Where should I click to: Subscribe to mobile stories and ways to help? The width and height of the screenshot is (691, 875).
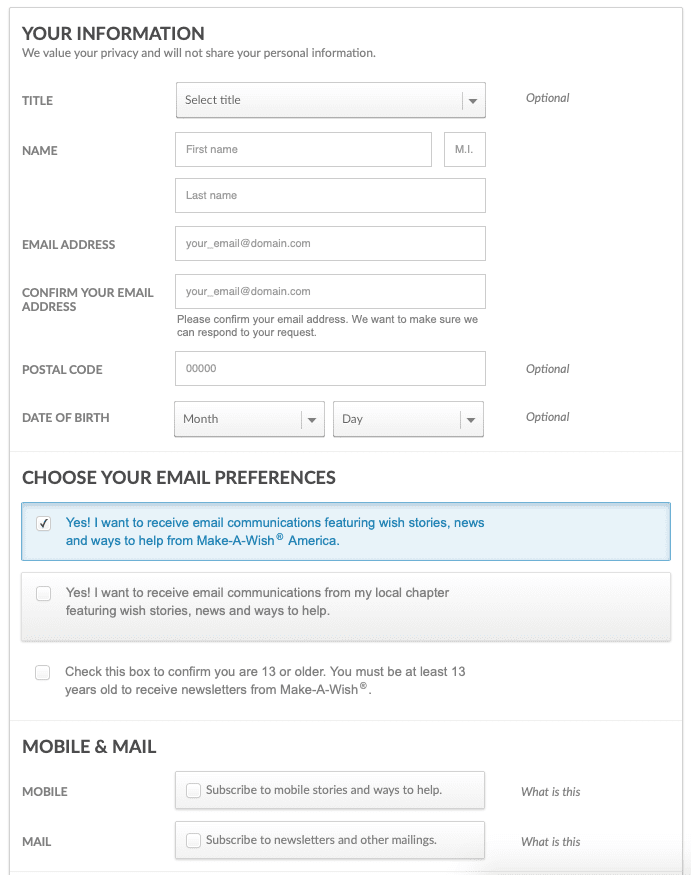tap(193, 790)
